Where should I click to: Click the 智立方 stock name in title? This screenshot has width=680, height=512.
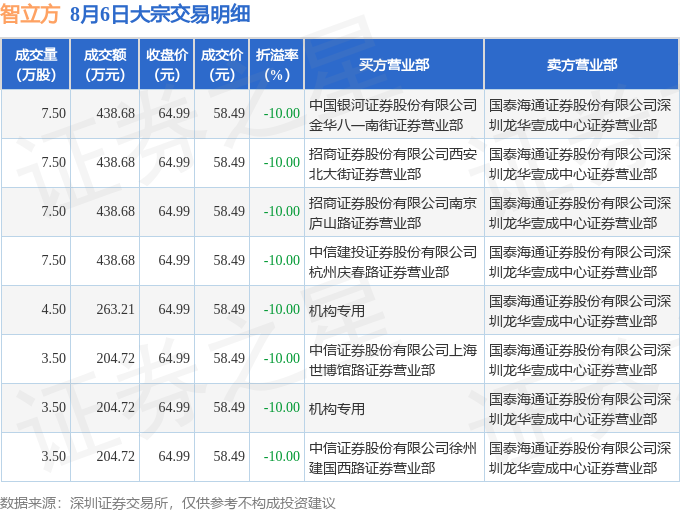pyautogui.click(x=30, y=13)
